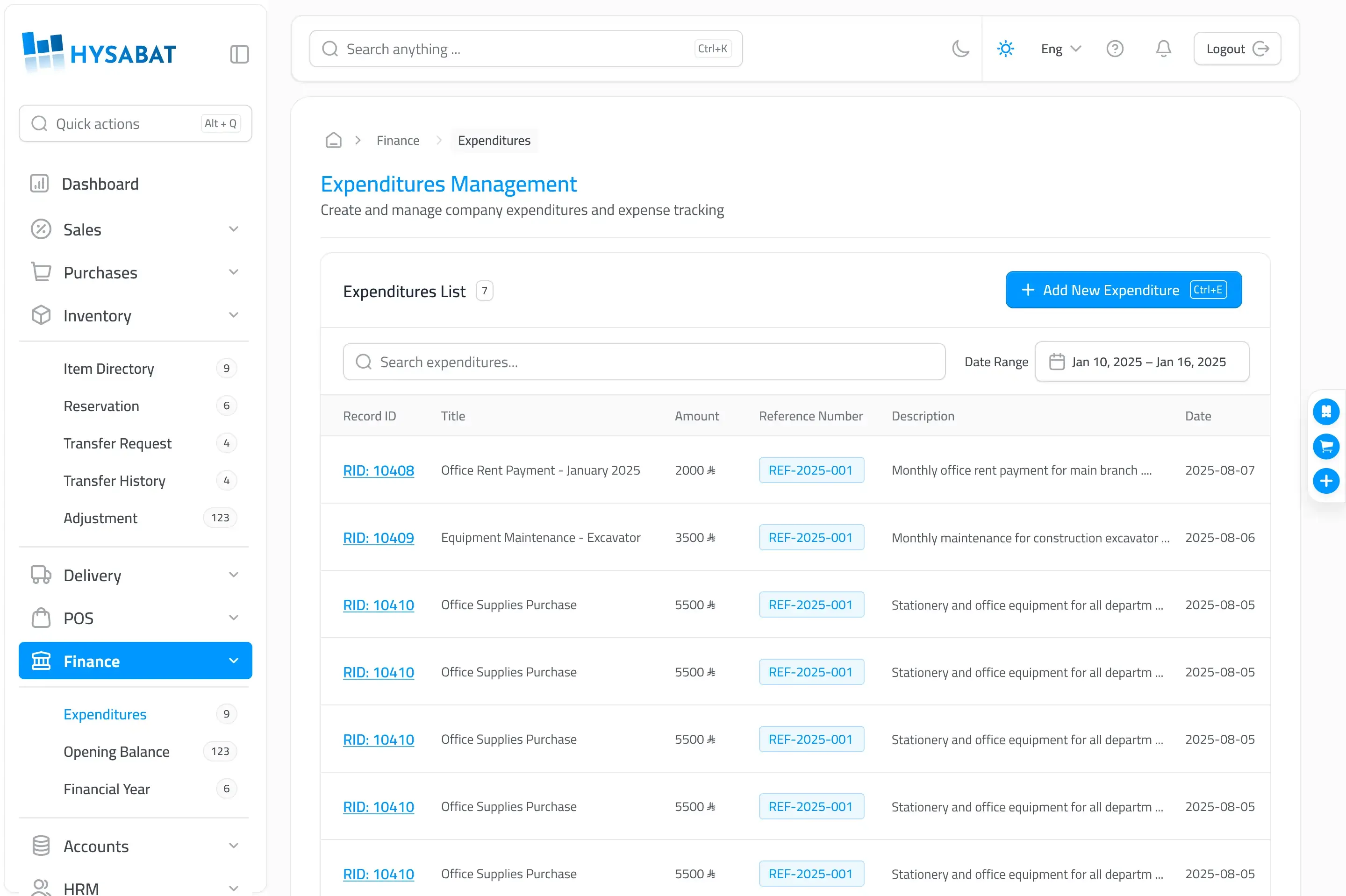Sort by Record ID column header
Image resolution: width=1346 pixels, height=896 pixels.
(x=369, y=416)
